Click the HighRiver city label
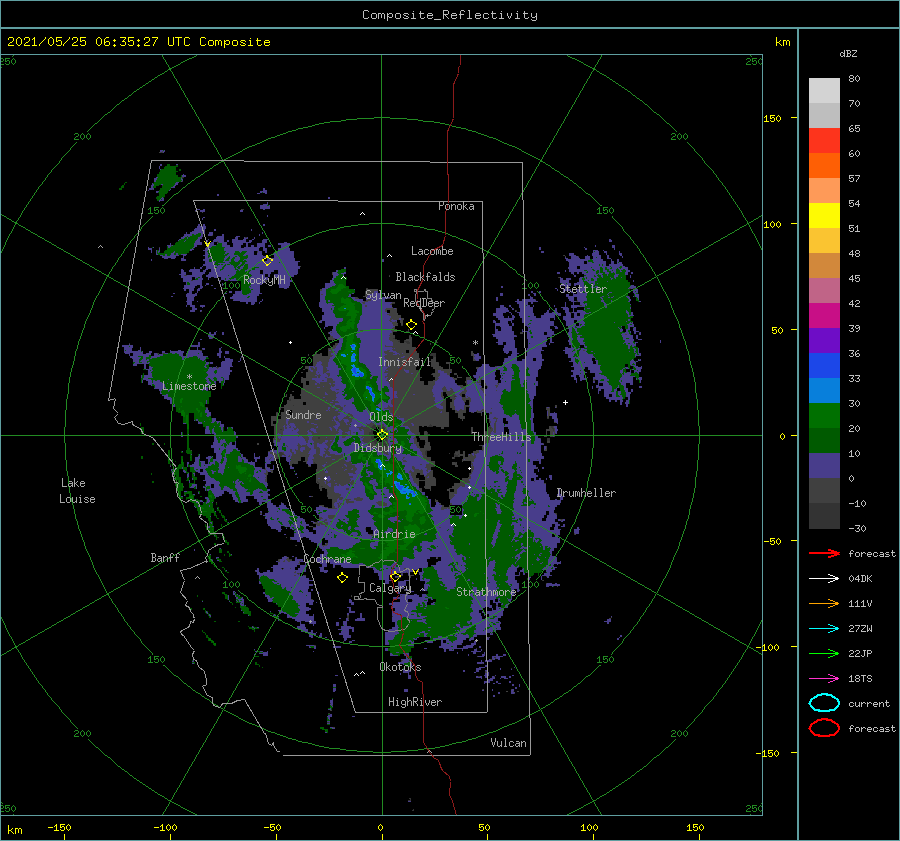 coord(415,702)
